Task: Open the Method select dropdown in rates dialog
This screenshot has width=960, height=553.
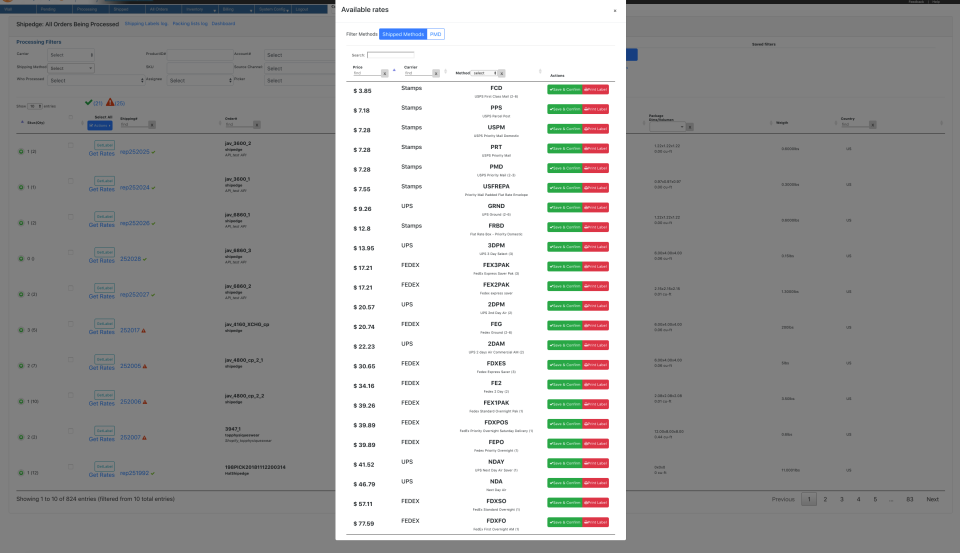Action: [484, 73]
